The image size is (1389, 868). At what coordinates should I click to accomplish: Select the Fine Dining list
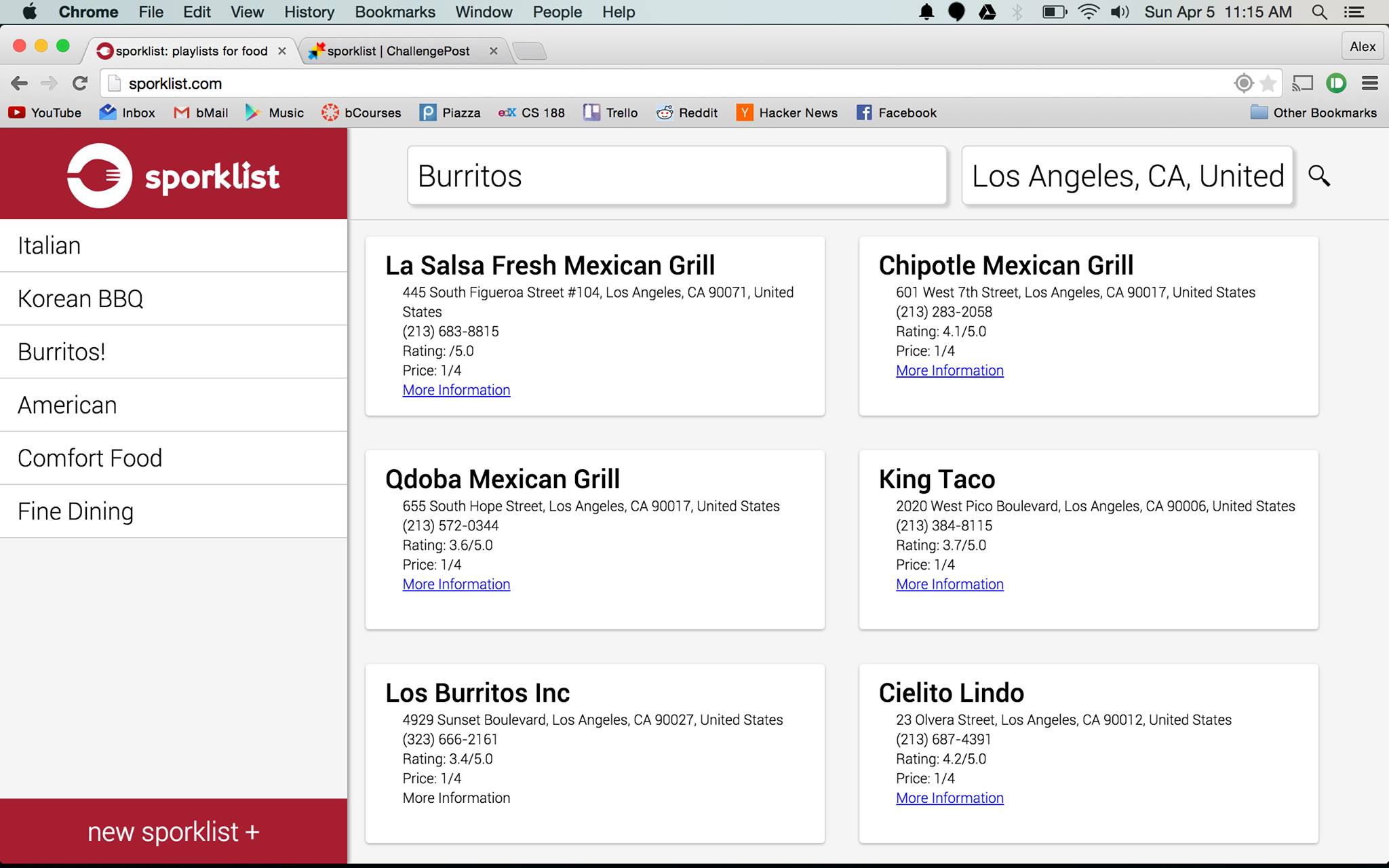(x=75, y=511)
